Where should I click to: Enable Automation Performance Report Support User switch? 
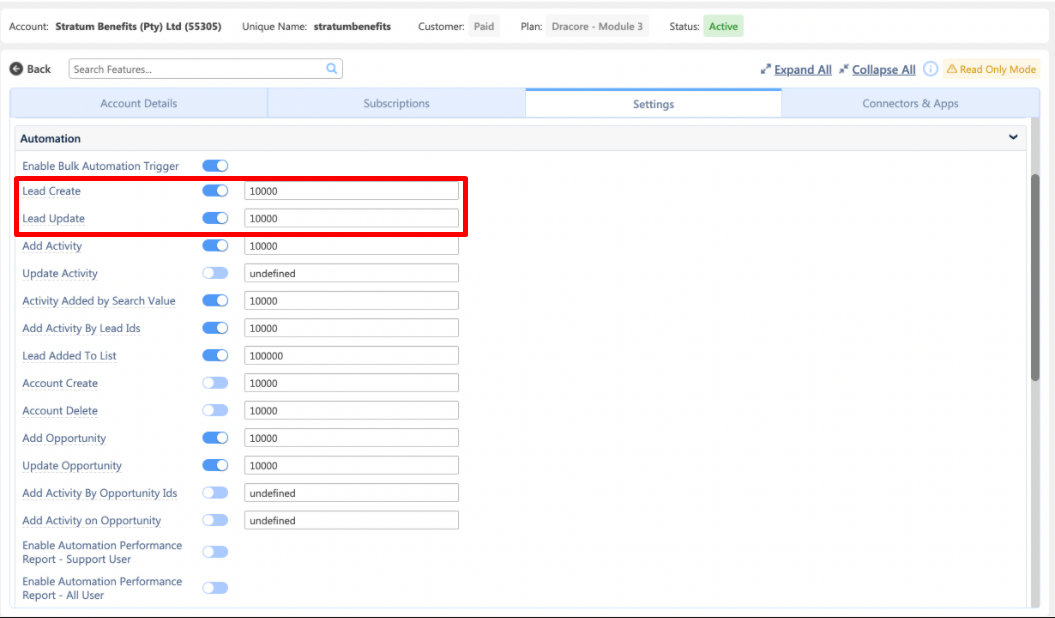(x=215, y=551)
